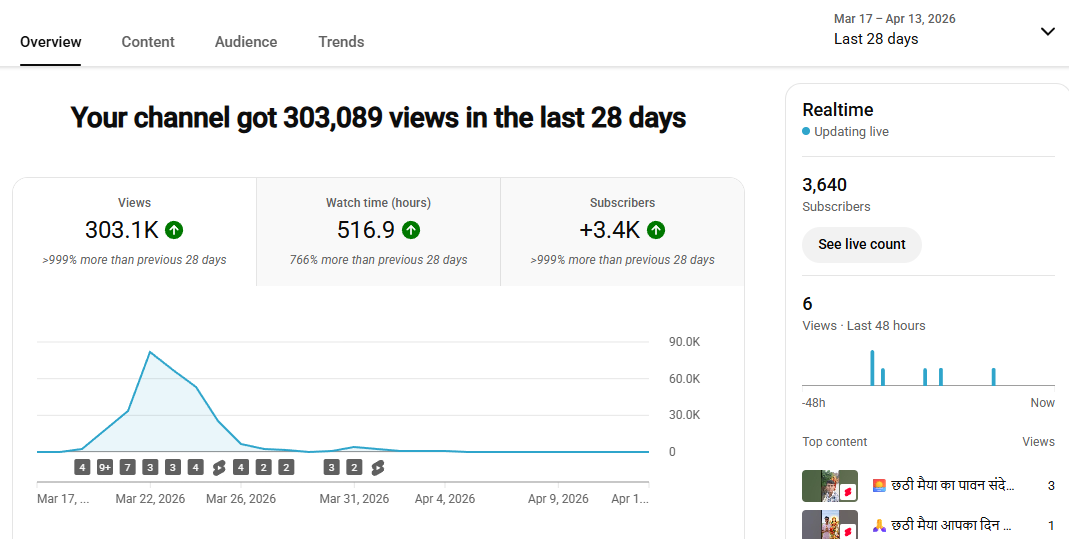Click the leftmost '4' marker under the chart
Image resolution: width=1069 pixels, height=539 pixels.
[x=82, y=467]
